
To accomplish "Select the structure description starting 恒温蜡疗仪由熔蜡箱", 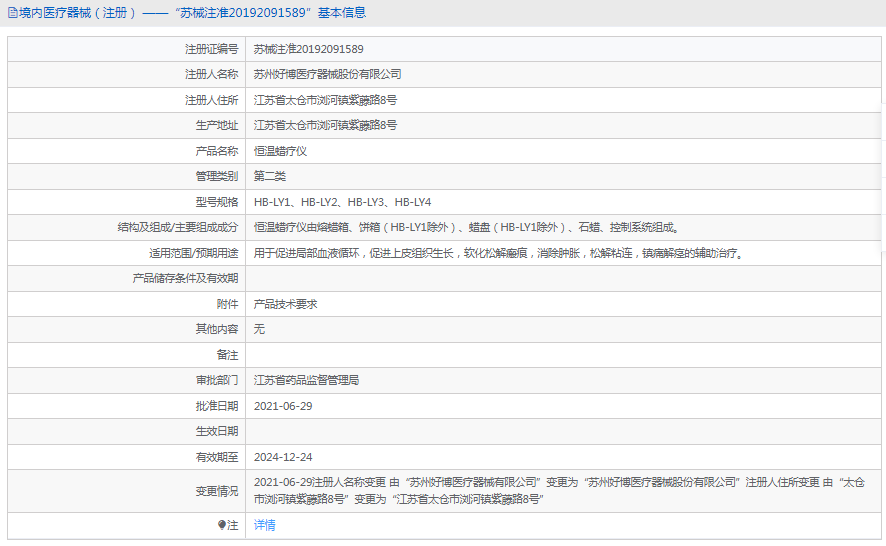I will point(467,227).
